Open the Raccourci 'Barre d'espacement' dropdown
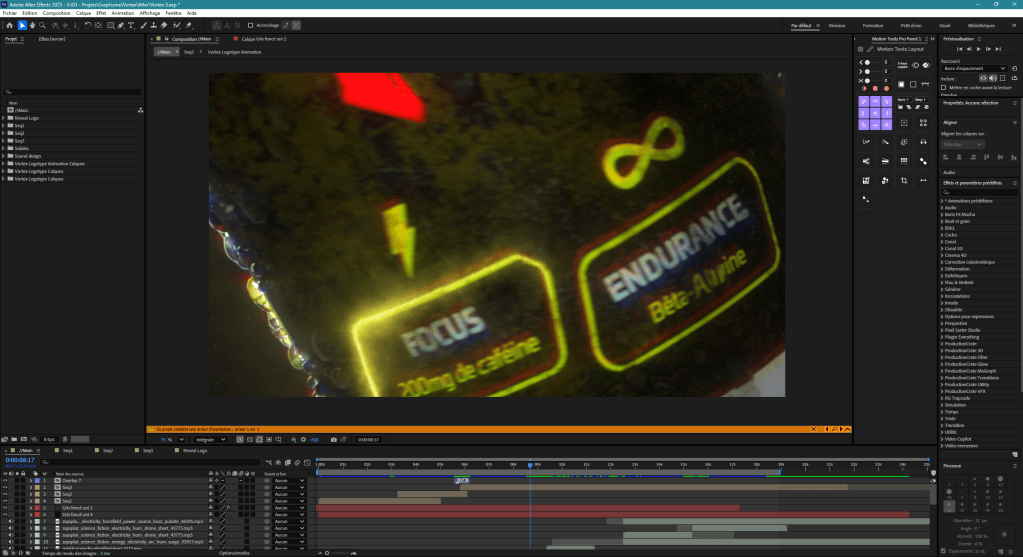This screenshot has height=557, width=1023. click(x=977, y=68)
